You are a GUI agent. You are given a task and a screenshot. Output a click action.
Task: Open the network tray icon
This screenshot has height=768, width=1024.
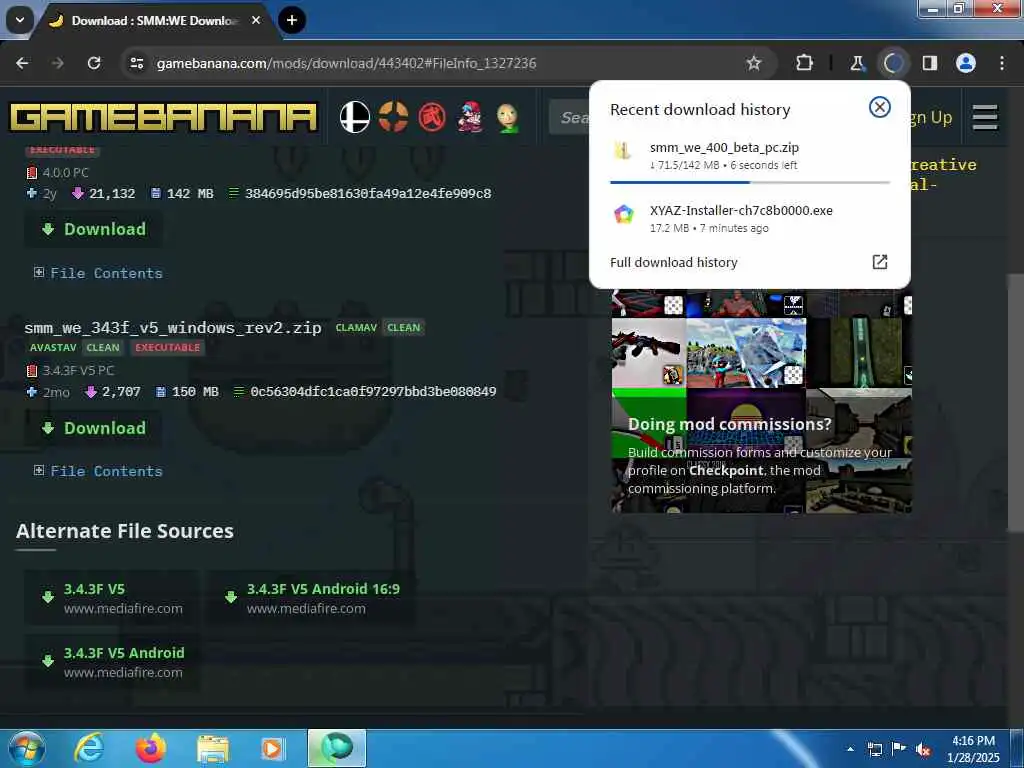coord(875,749)
